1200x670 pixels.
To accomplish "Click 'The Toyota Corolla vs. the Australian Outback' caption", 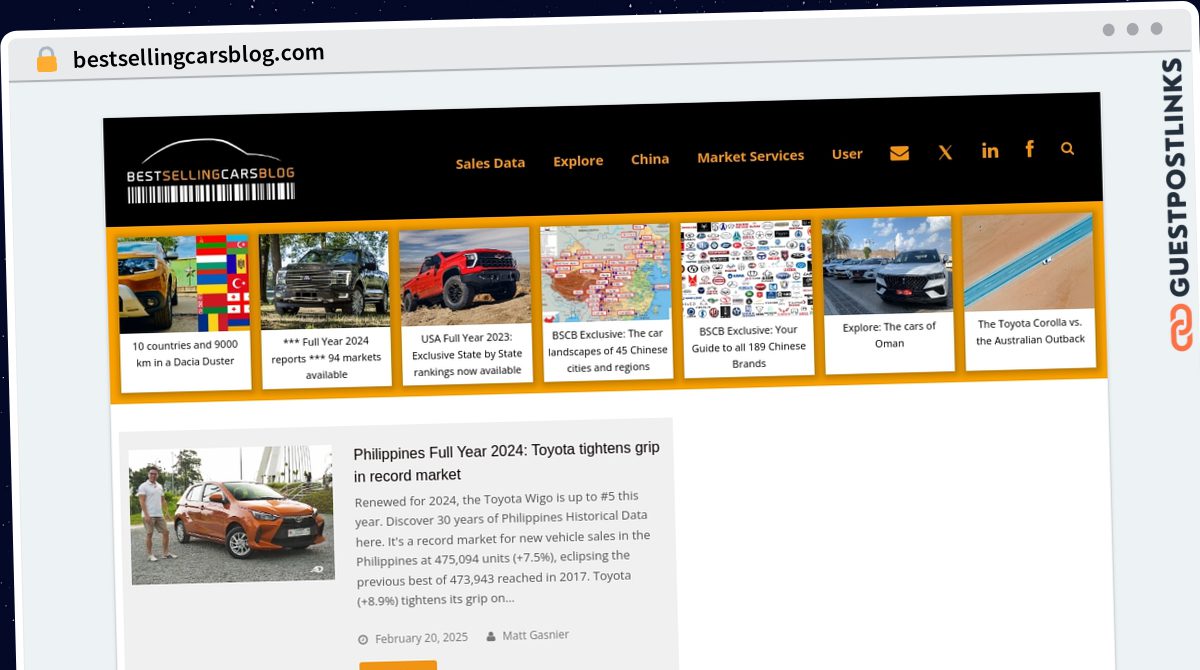I will pos(1031,332).
